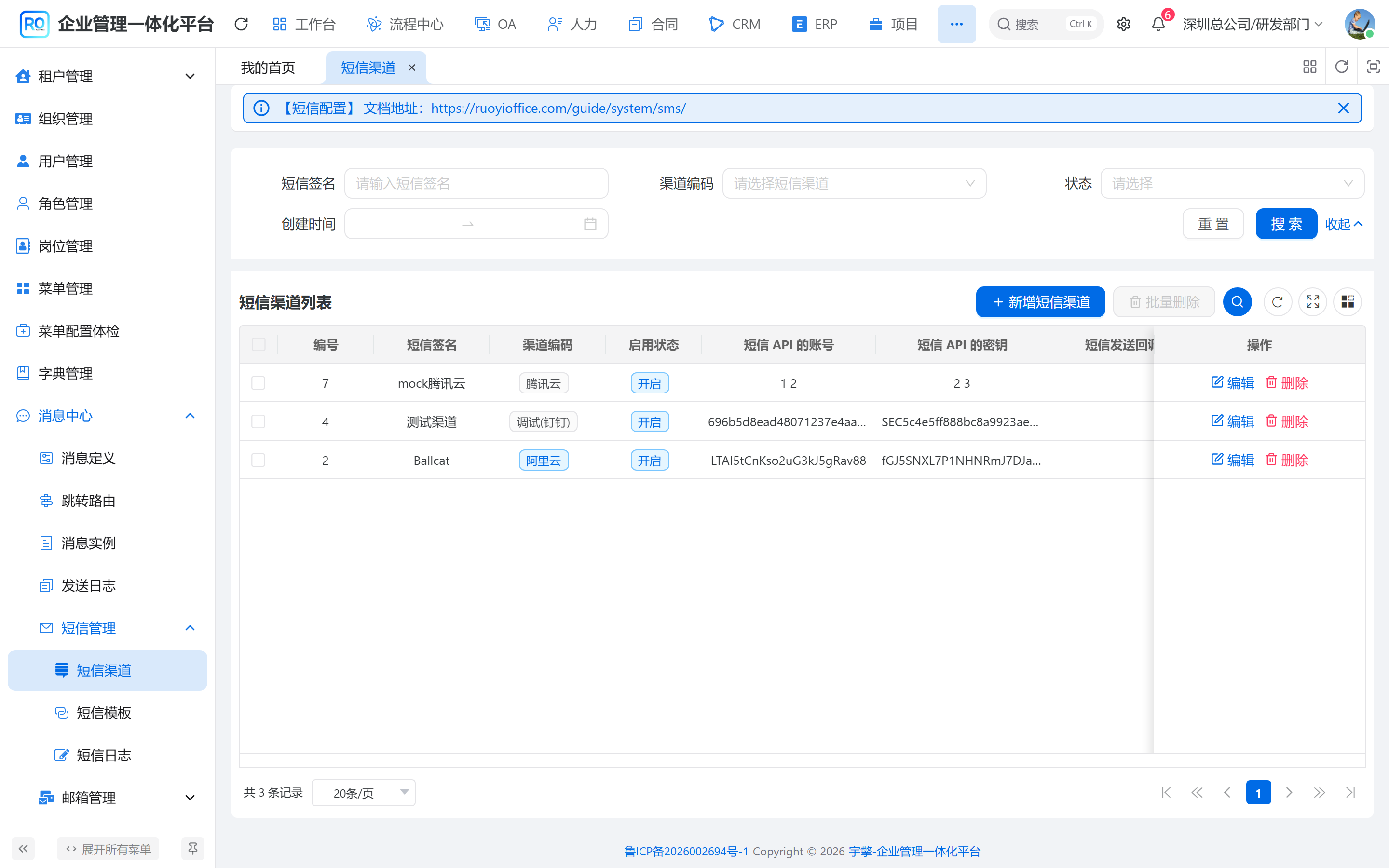The width and height of the screenshot is (1389, 868).
Task: Go to first page icon
Action: tap(1166, 793)
